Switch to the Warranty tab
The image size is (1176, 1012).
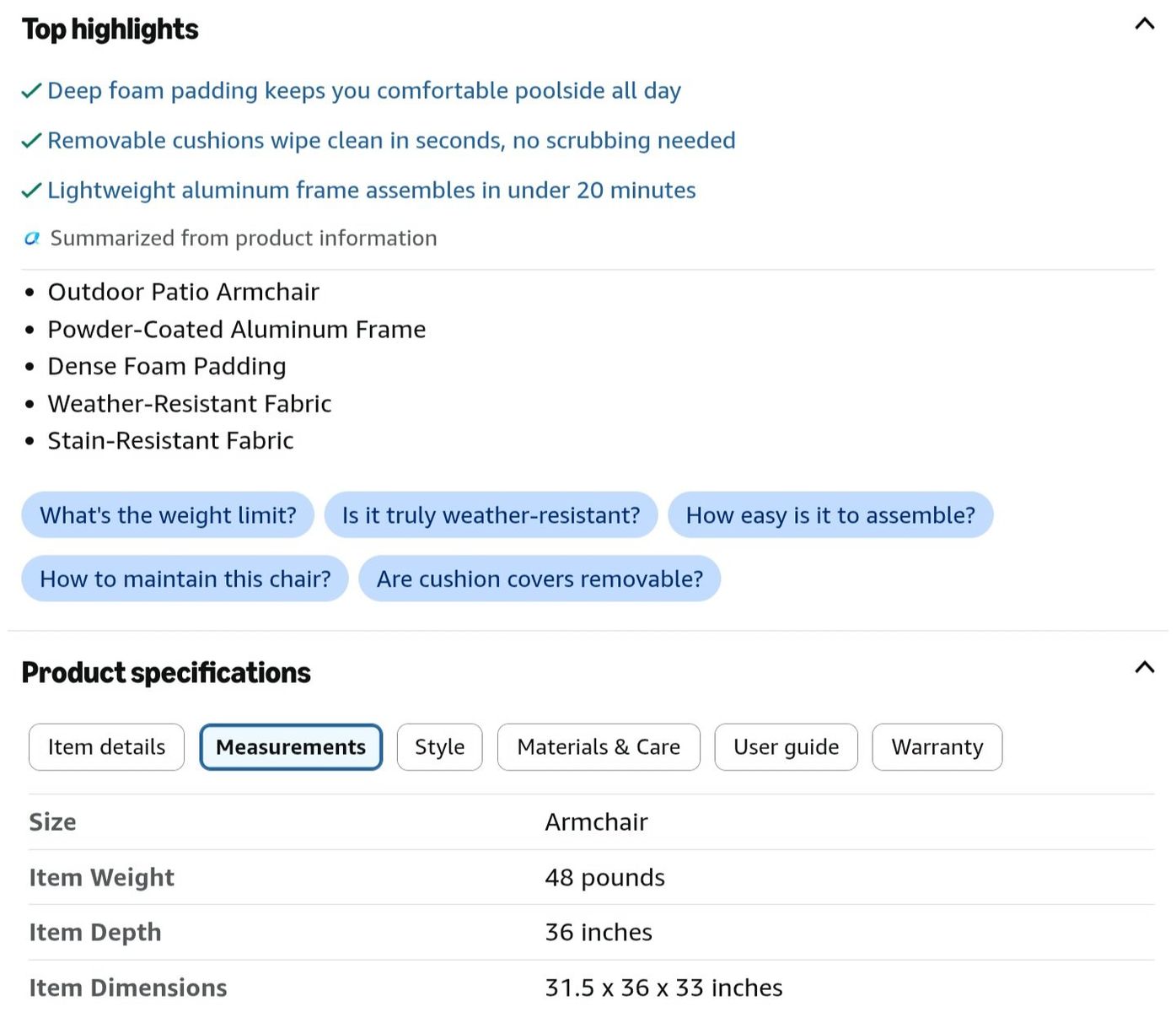[x=937, y=747]
